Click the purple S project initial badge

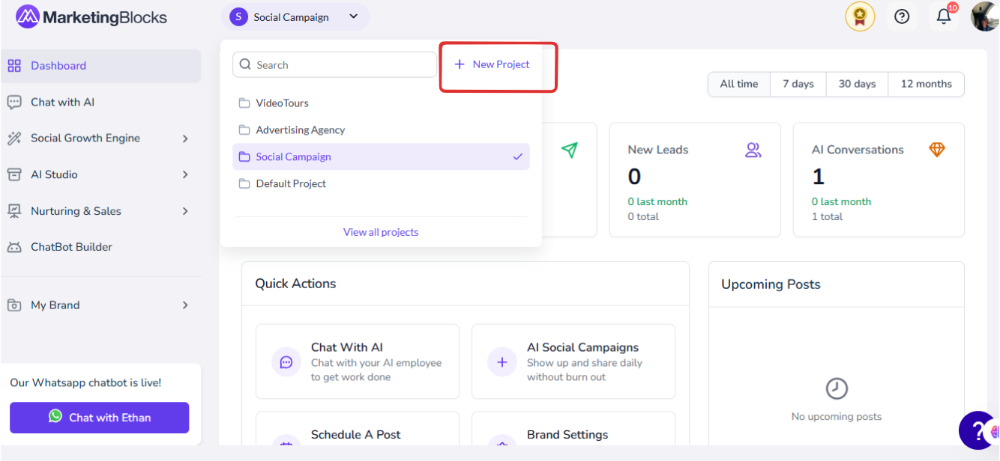tap(239, 17)
